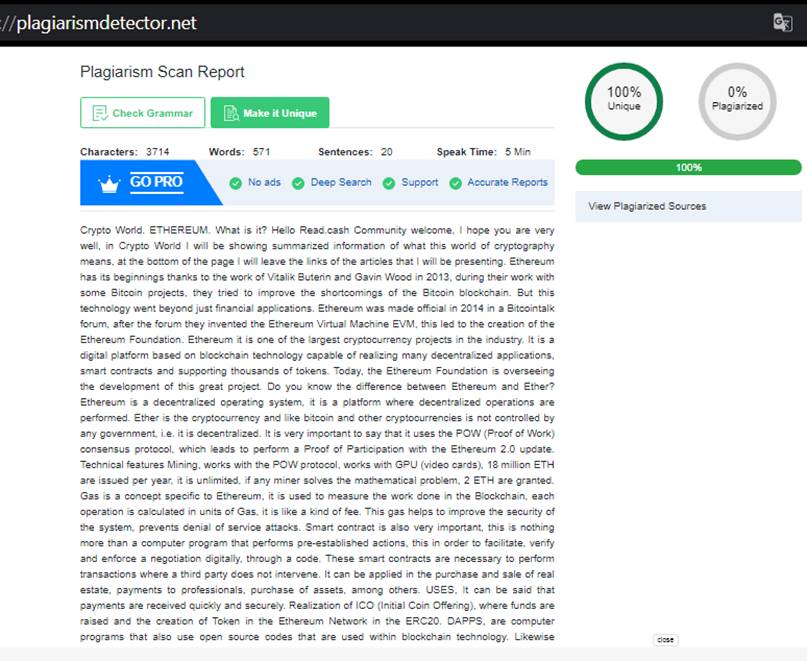Click the Speak Time: 5 Min value
This screenshot has height=661, width=807.
tap(483, 152)
